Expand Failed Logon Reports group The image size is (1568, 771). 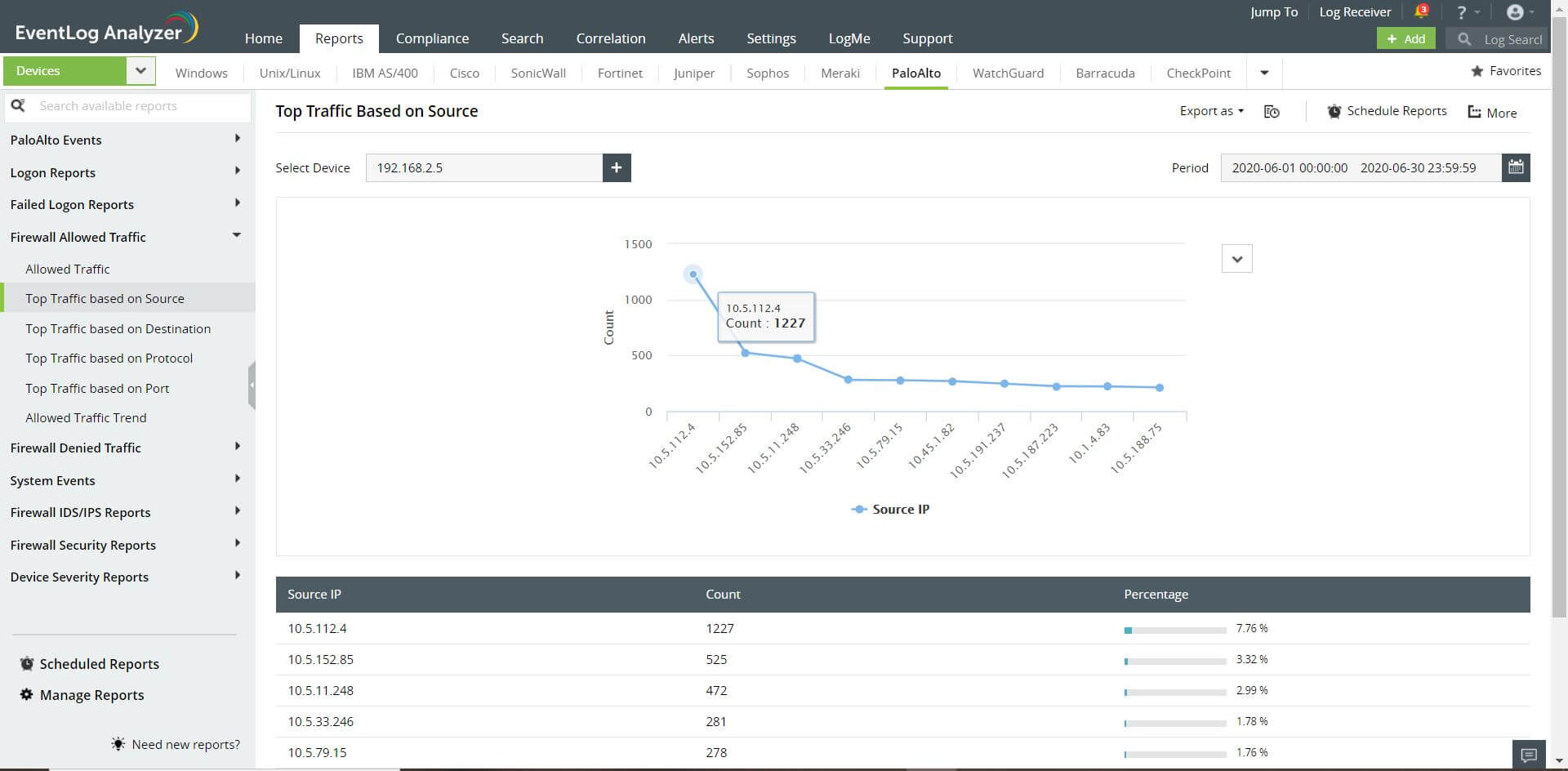click(238, 203)
